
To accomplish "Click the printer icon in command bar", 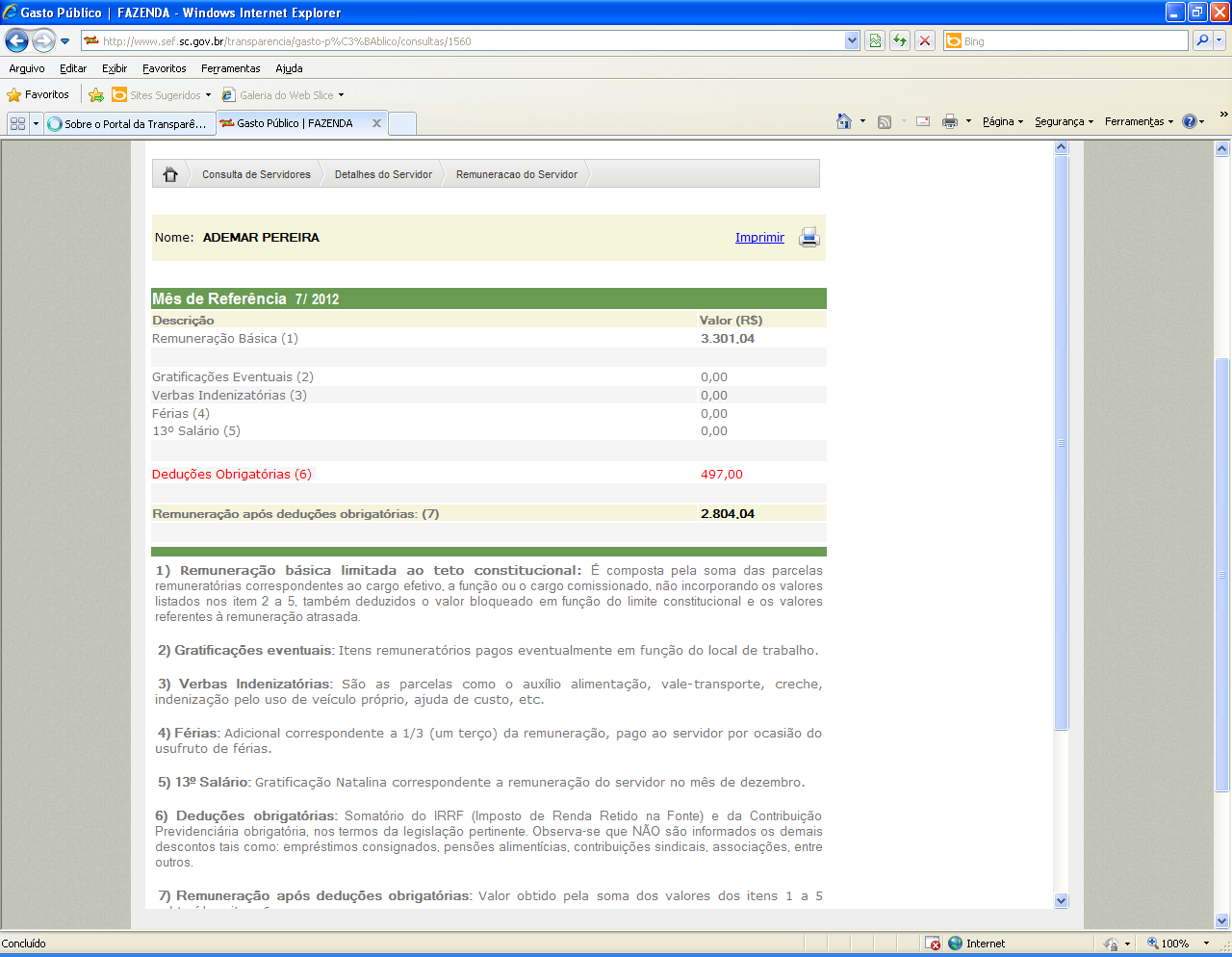I will (x=950, y=121).
